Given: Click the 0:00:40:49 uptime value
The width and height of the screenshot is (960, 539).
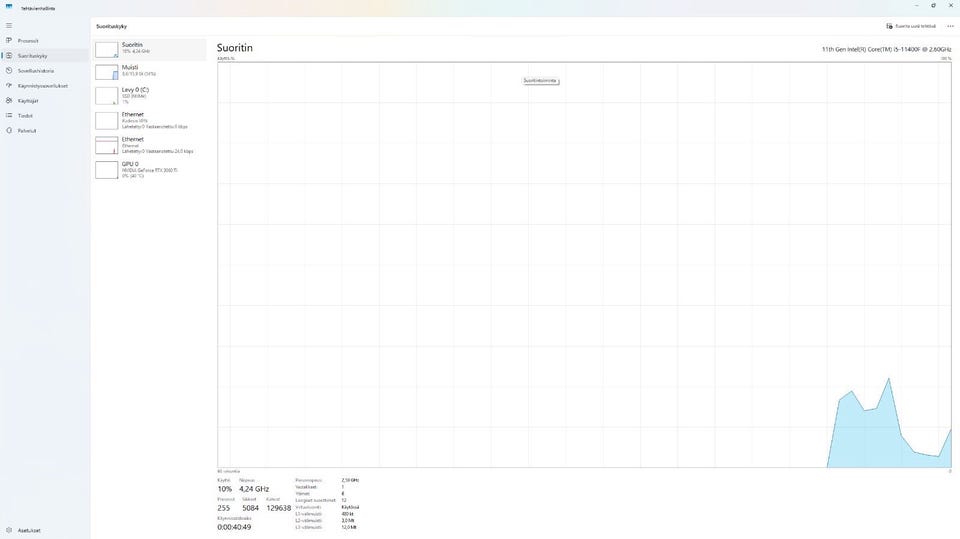Looking at the screenshot, I should click(x=234, y=527).
